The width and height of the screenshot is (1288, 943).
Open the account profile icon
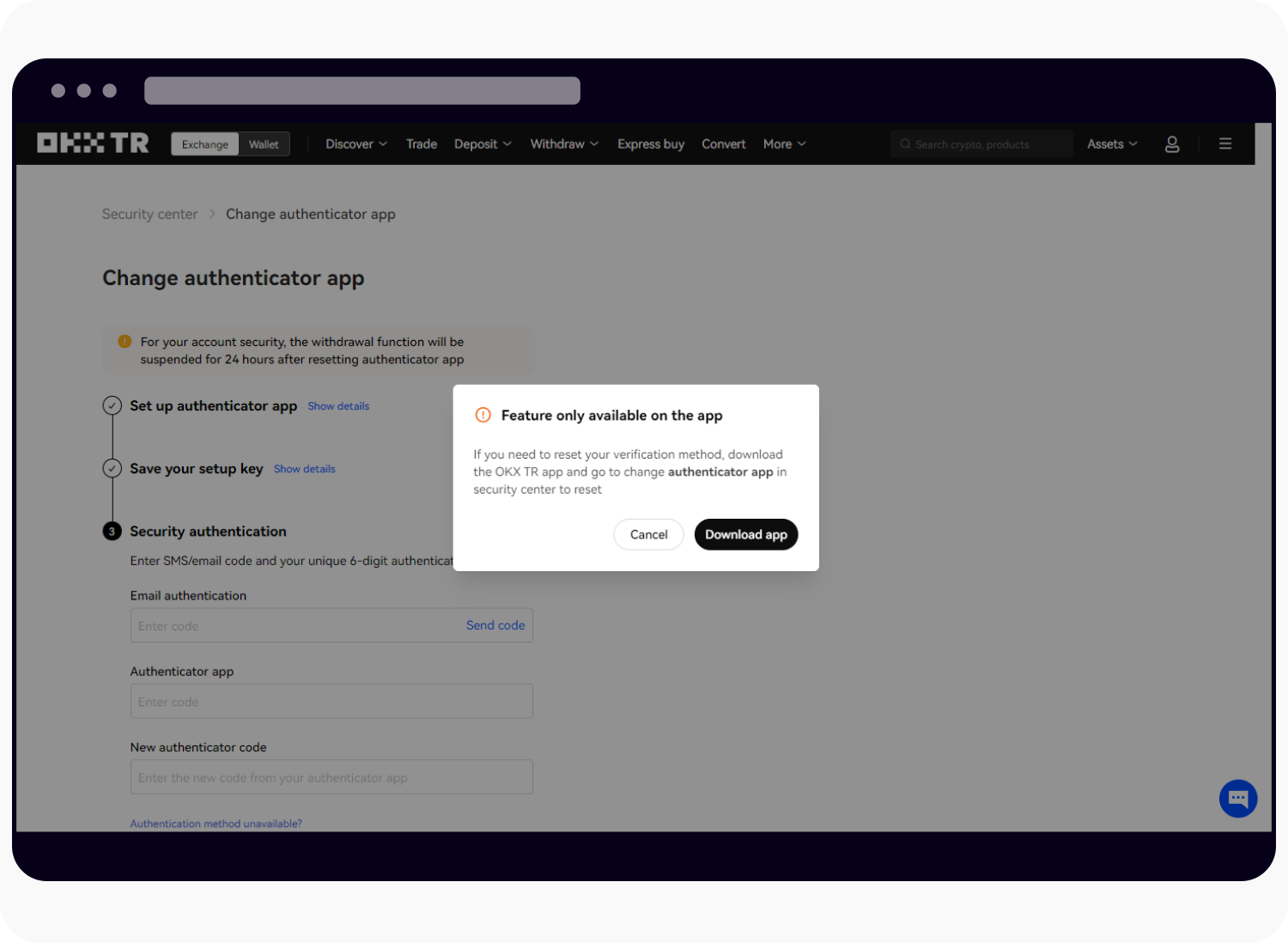(x=1171, y=143)
